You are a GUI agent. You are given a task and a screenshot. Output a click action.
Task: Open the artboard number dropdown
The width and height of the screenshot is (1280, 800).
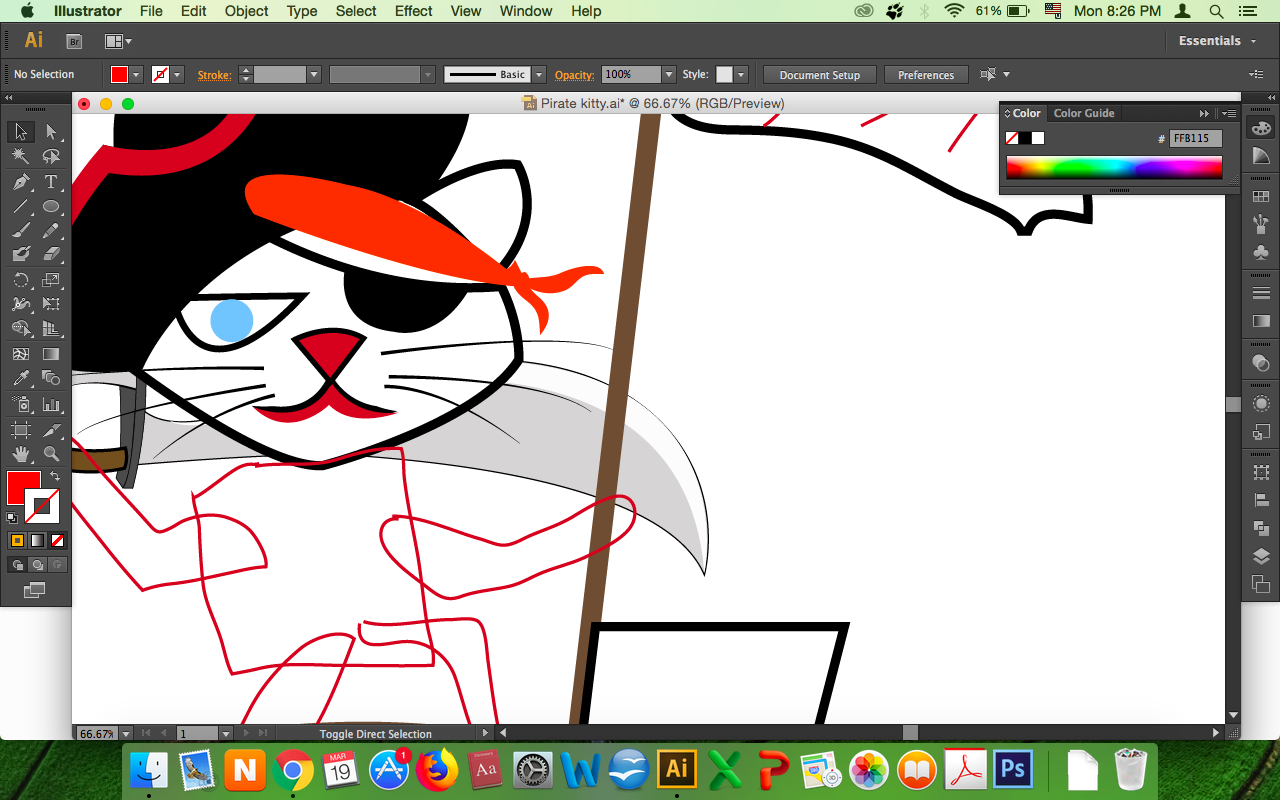[x=226, y=734]
